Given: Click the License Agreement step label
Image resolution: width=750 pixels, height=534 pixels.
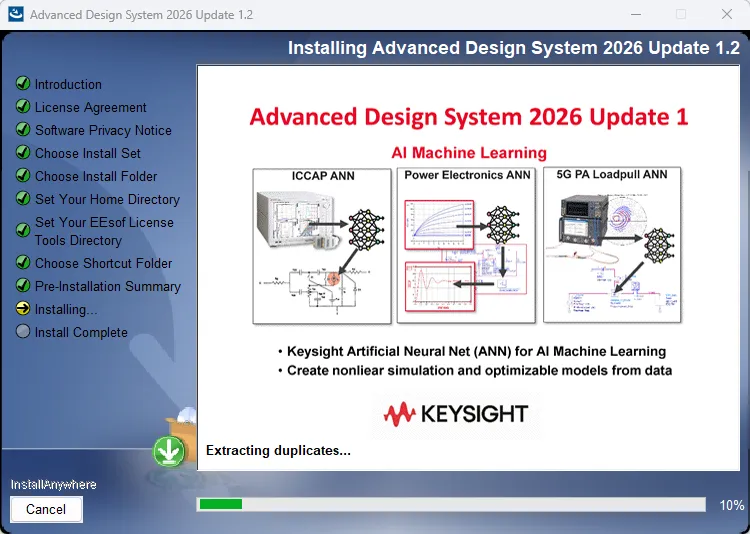Looking at the screenshot, I should (x=91, y=107).
